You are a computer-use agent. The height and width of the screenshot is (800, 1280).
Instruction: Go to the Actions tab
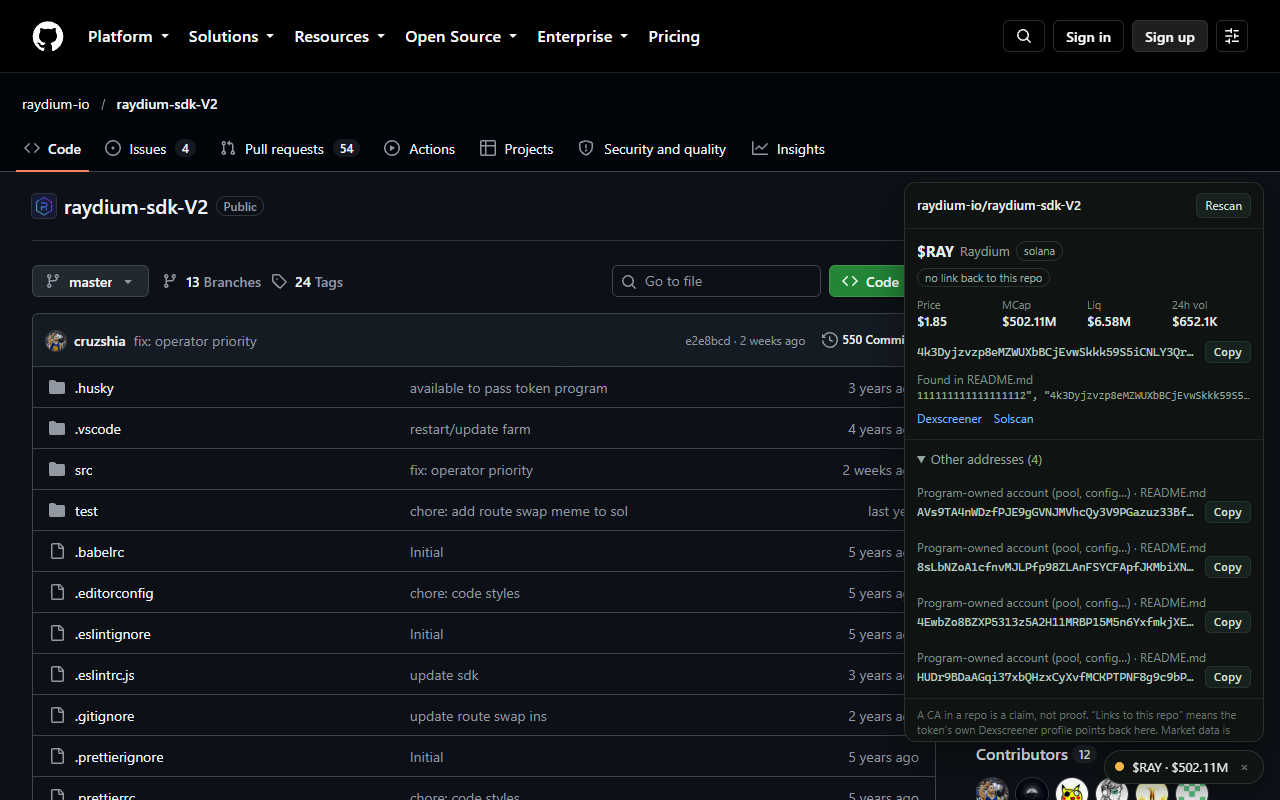click(x=420, y=149)
